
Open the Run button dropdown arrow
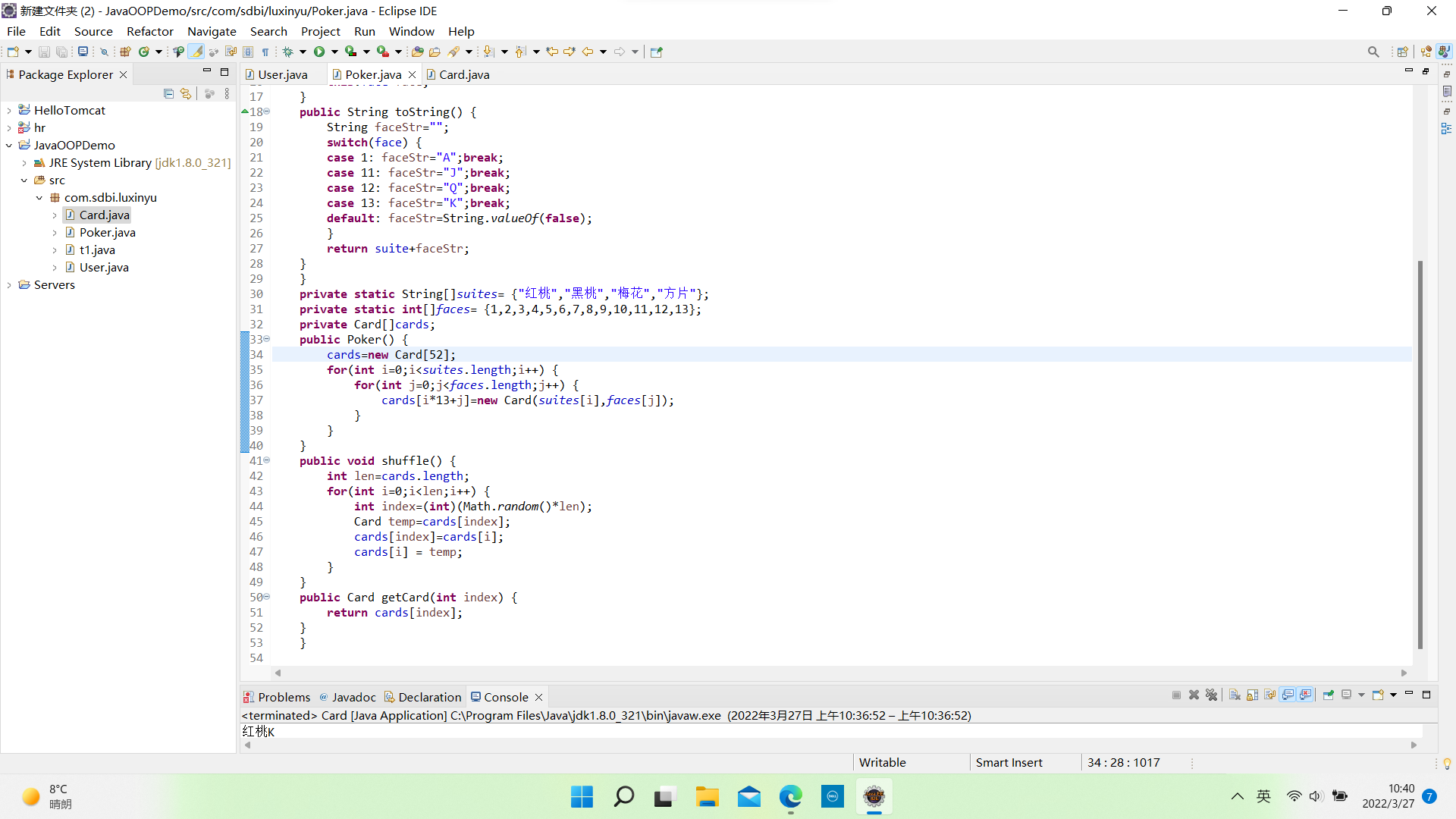point(334,52)
